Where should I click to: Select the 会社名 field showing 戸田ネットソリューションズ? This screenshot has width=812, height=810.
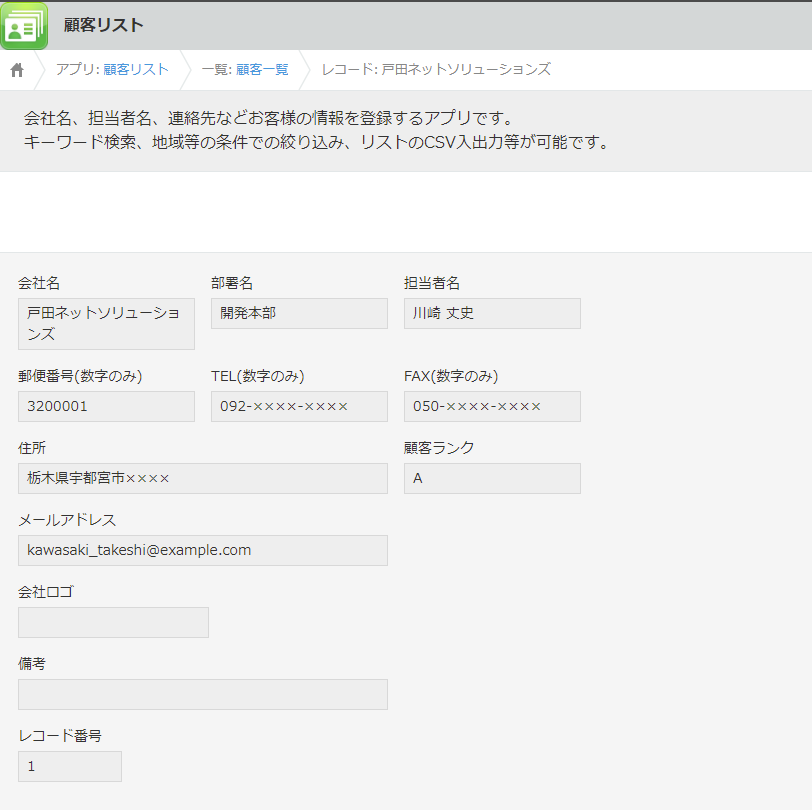click(105, 323)
